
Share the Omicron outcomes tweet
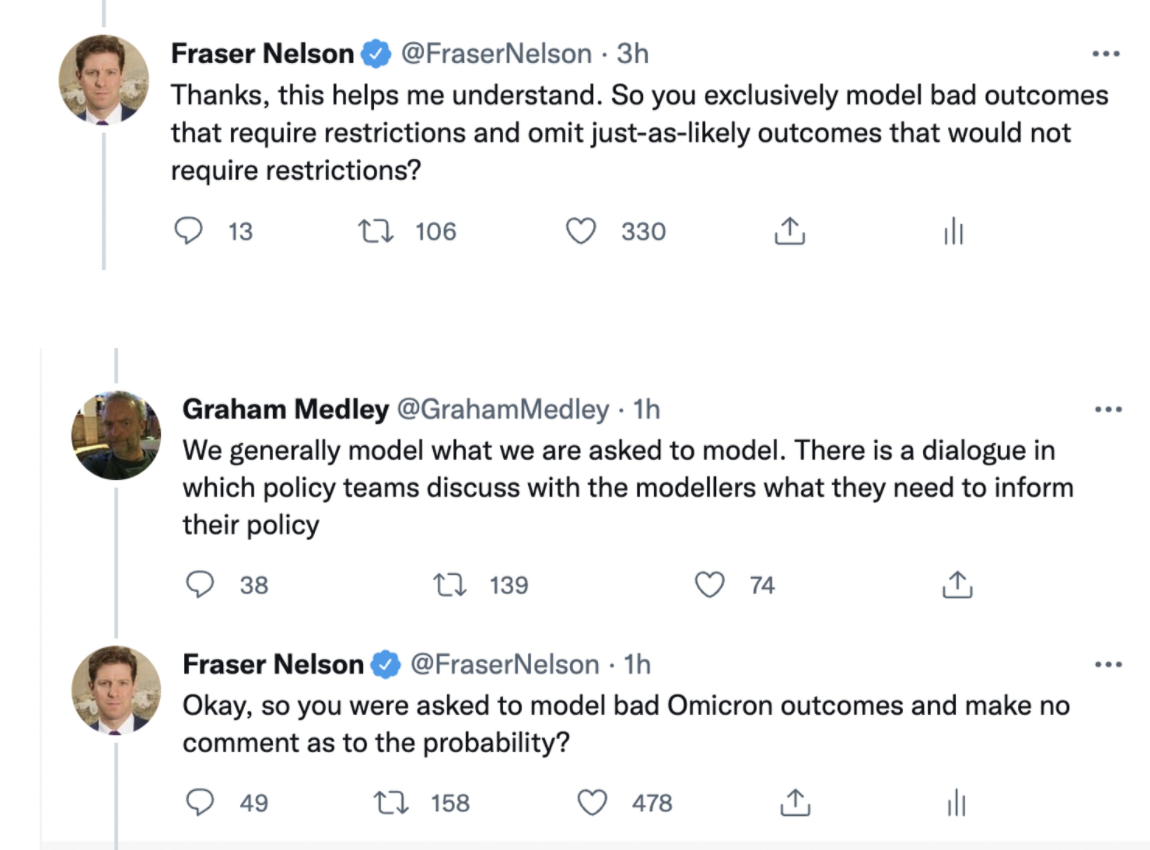click(793, 802)
